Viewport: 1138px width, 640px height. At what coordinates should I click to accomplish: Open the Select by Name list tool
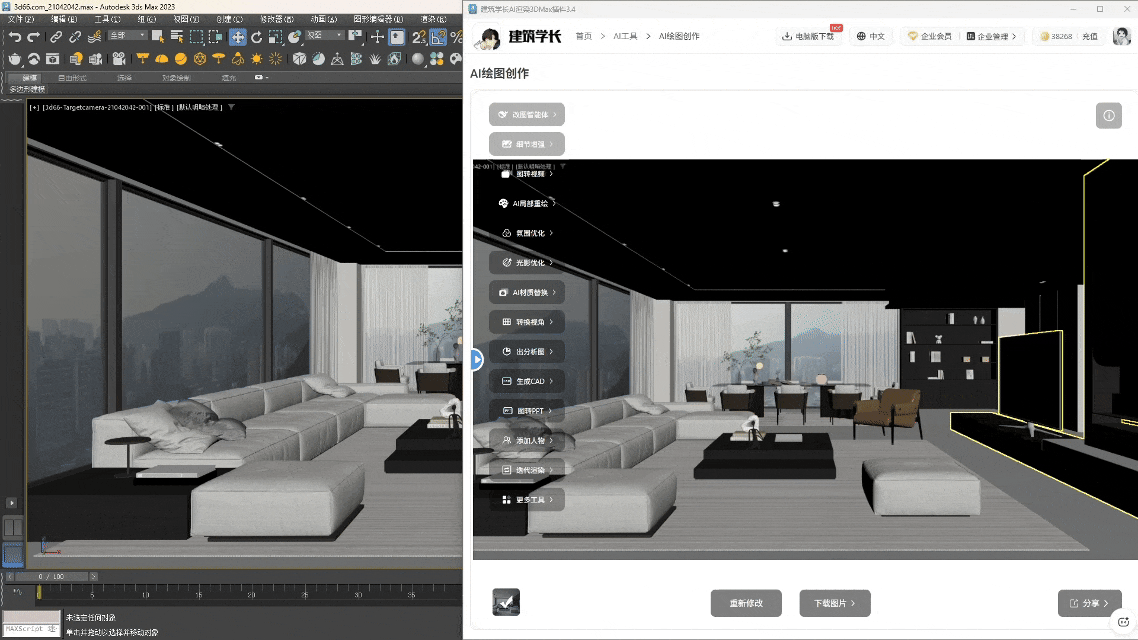176,36
